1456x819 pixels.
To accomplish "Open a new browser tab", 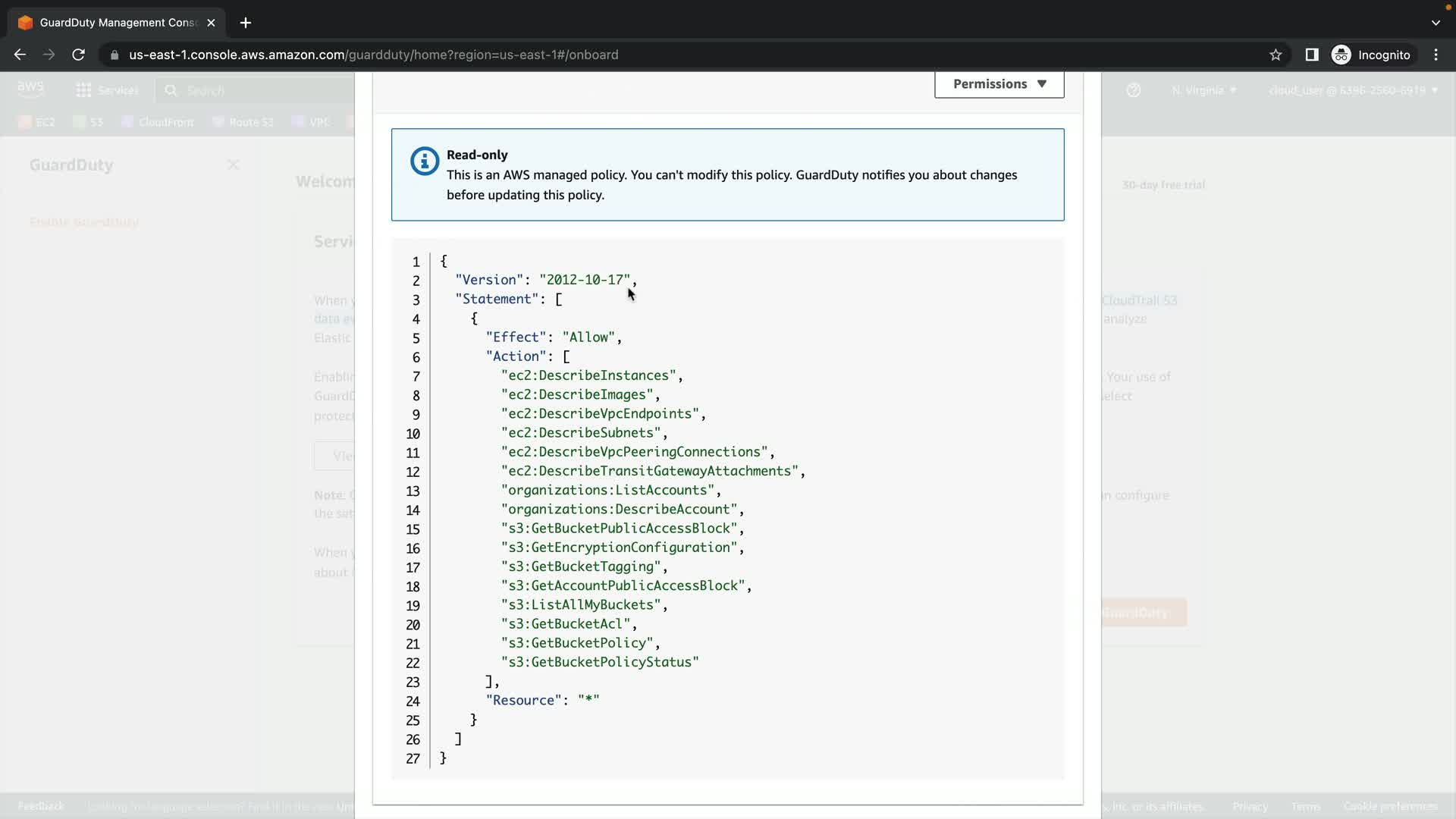I will click(x=245, y=23).
